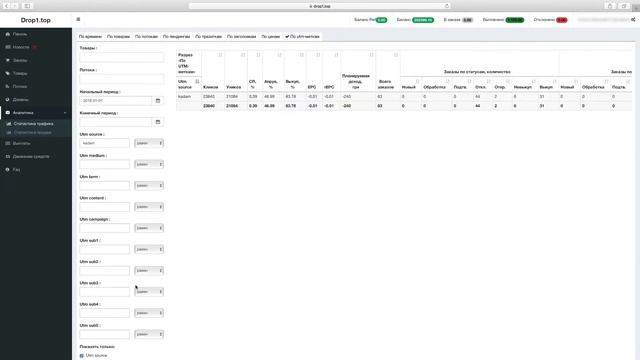Click the news icon beside Новости
The image size is (640, 360).
pyautogui.click(x=7, y=47)
